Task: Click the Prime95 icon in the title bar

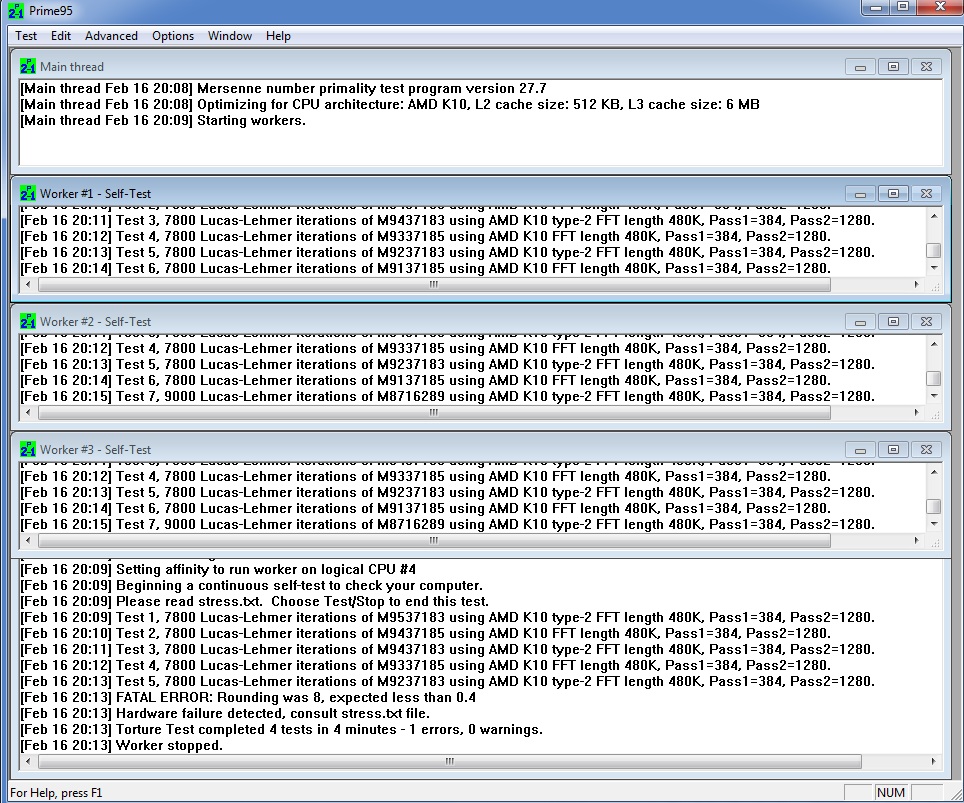Action: [x=12, y=10]
